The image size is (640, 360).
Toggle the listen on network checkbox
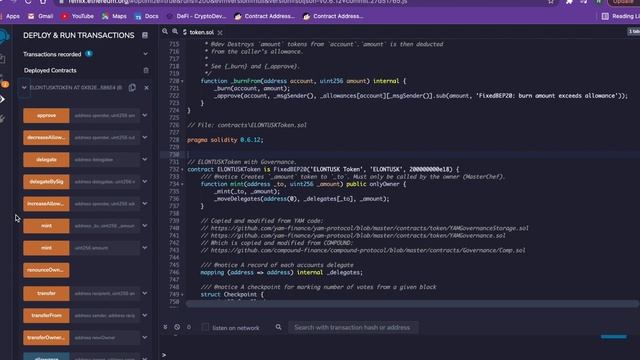tap(205, 327)
